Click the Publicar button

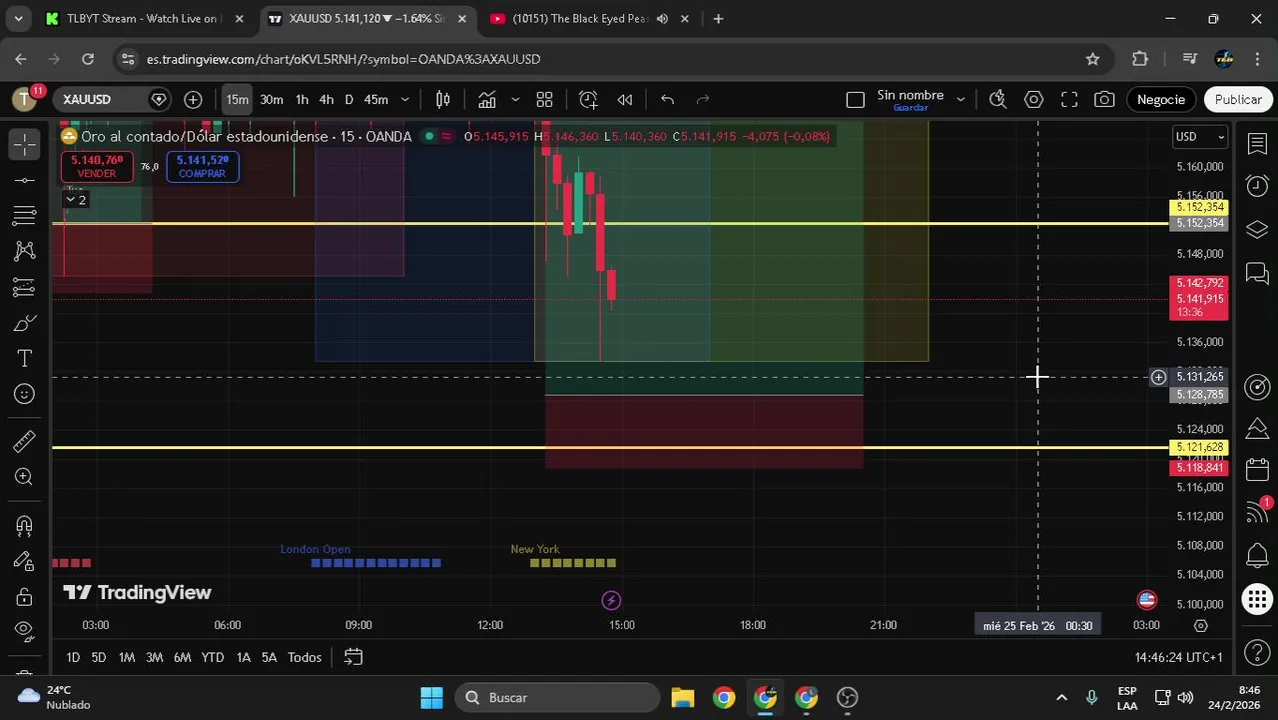click(1238, 99)
